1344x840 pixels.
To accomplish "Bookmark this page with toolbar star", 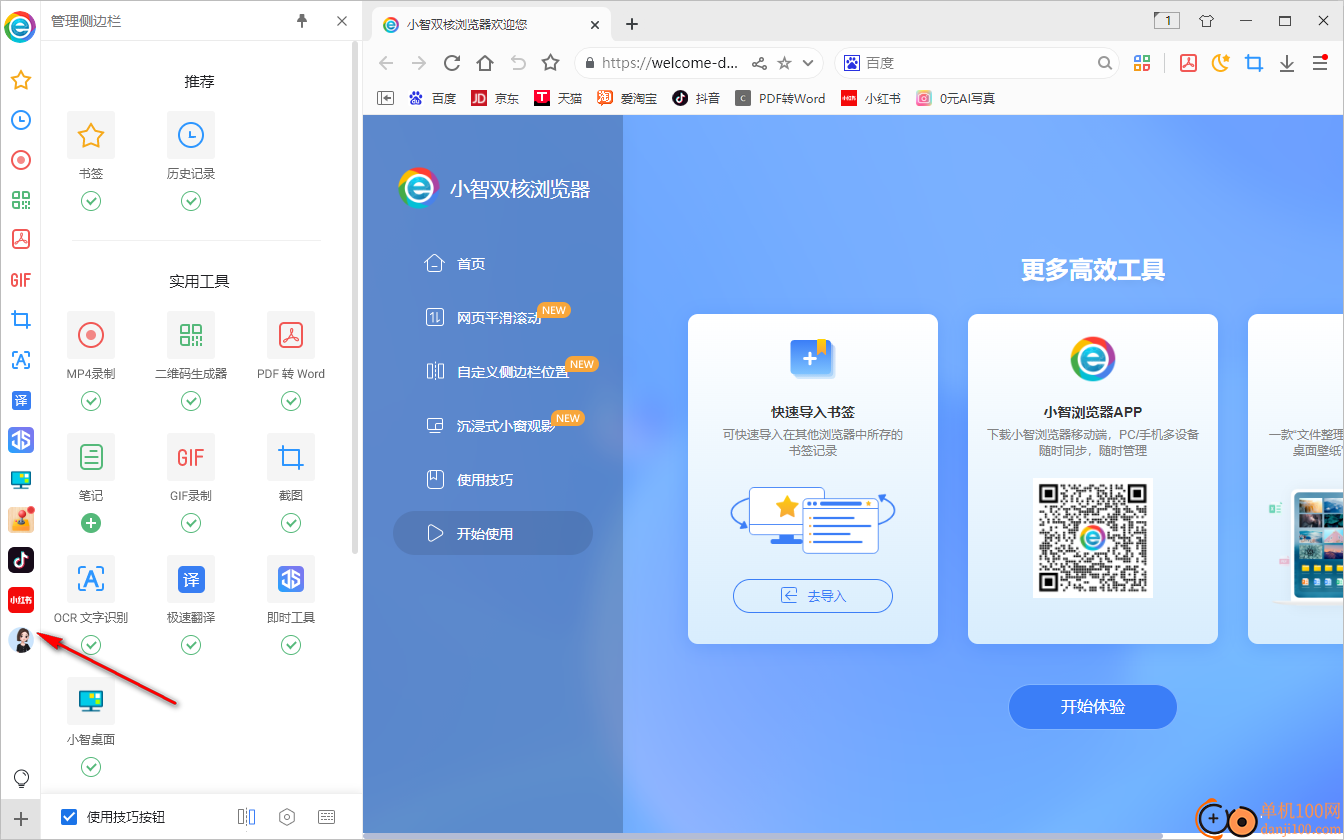I will [551, 63].
